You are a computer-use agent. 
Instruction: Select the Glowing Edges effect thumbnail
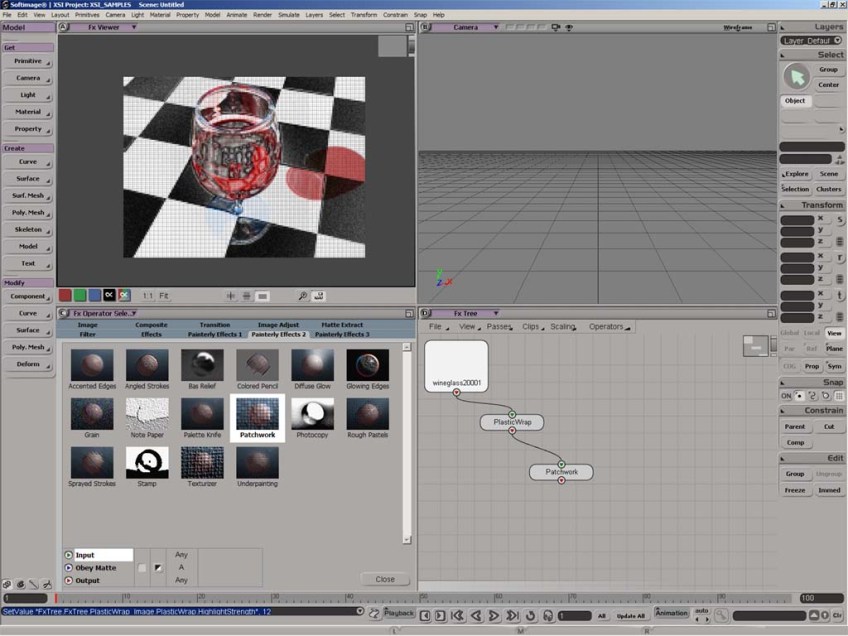point(367,366)
